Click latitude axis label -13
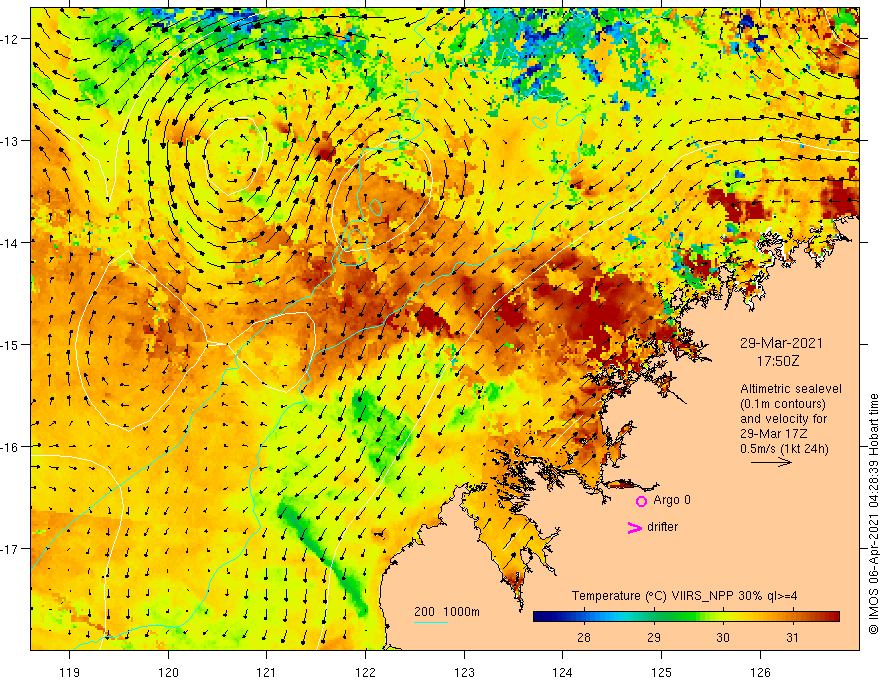 click(11, 141)
